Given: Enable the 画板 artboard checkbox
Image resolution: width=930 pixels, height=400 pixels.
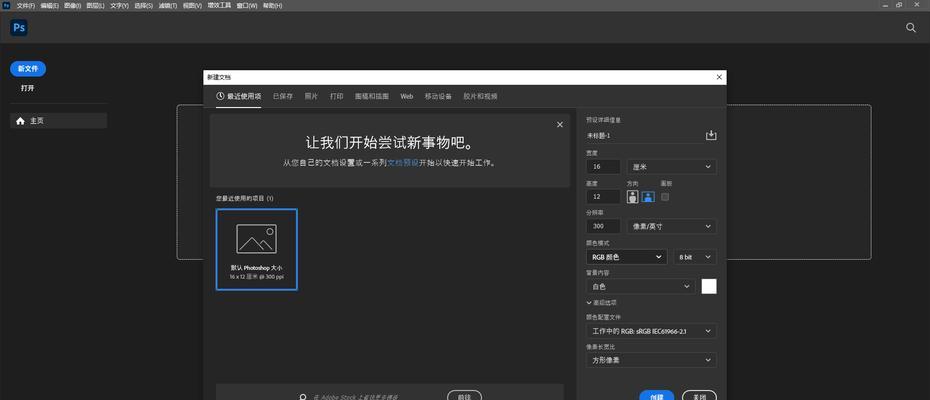Looking at the screenshot, I should click(665, 197).
